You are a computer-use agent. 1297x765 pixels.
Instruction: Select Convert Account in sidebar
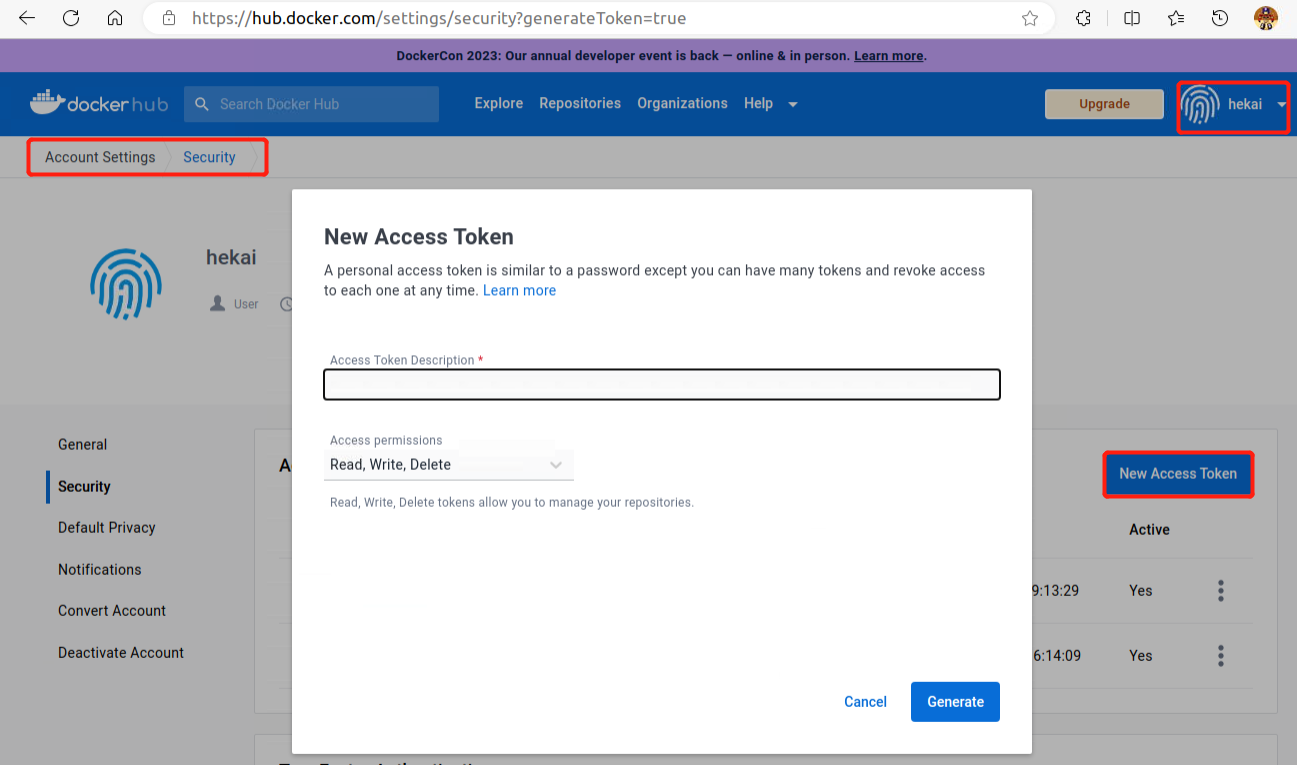point(112,611)
